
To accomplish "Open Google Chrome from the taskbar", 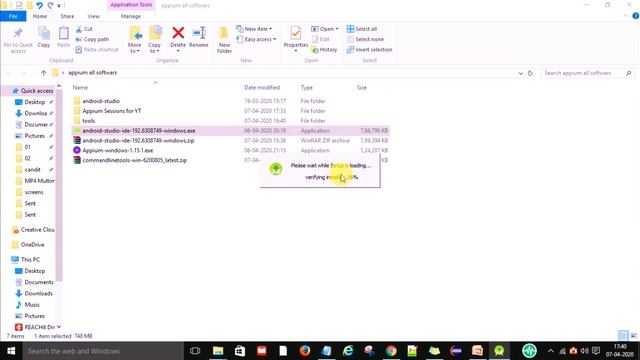I will pos(391,351).
